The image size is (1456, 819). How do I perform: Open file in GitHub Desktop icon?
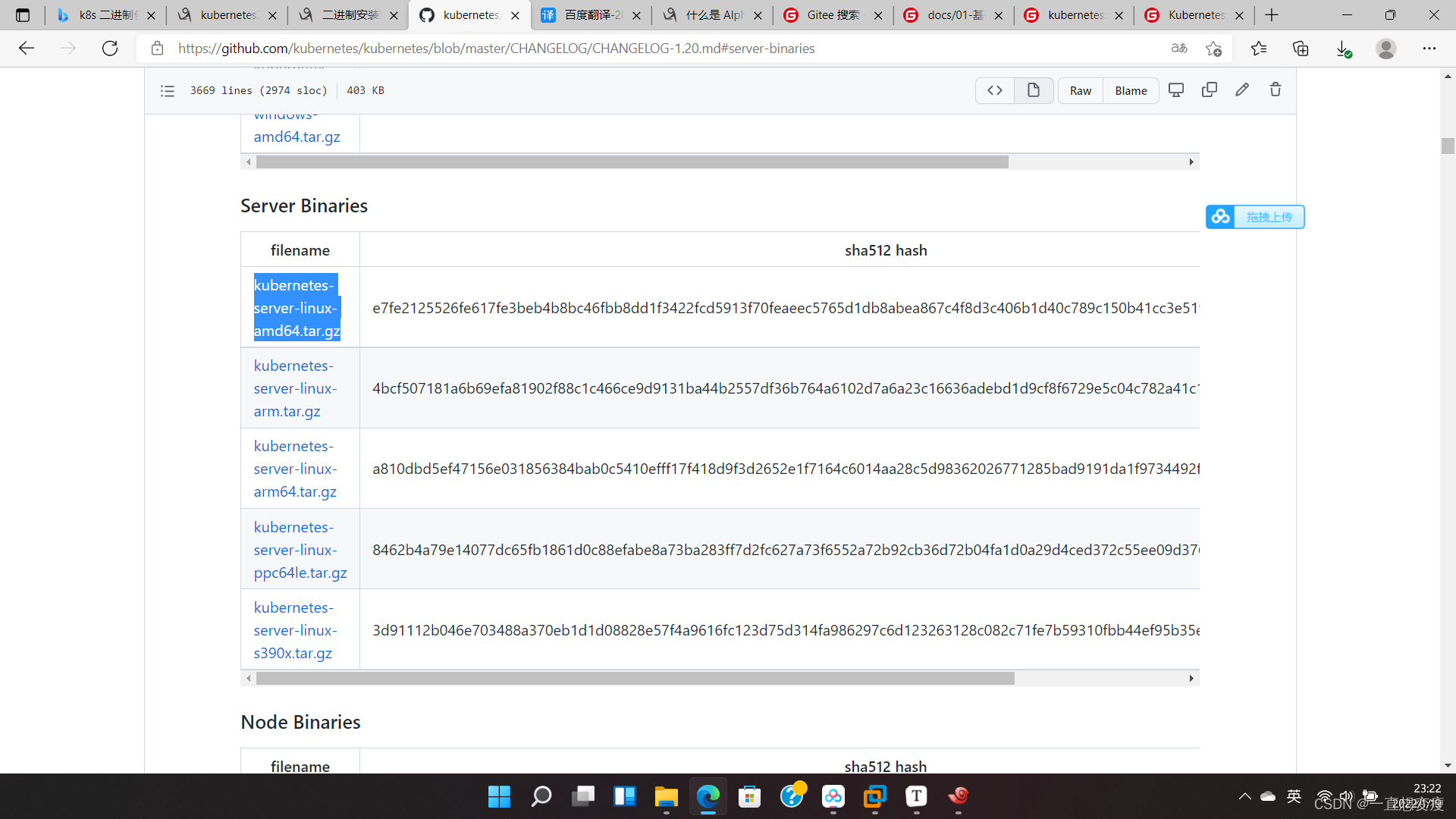[x=1176, y=90]
